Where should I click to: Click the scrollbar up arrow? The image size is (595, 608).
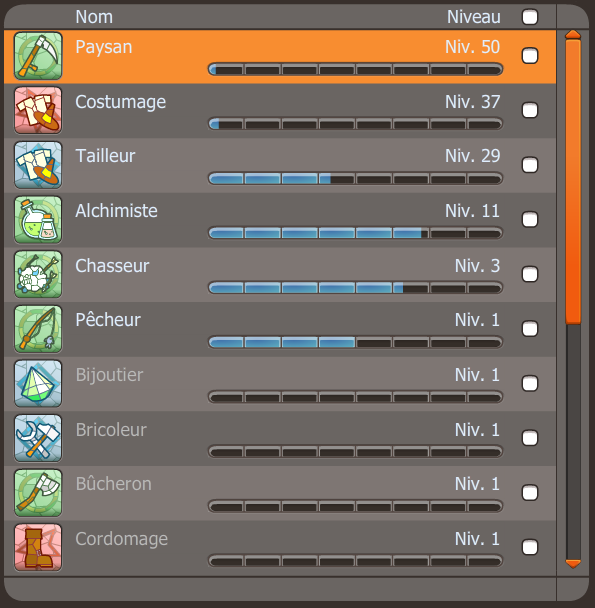(x=573, y=35)
